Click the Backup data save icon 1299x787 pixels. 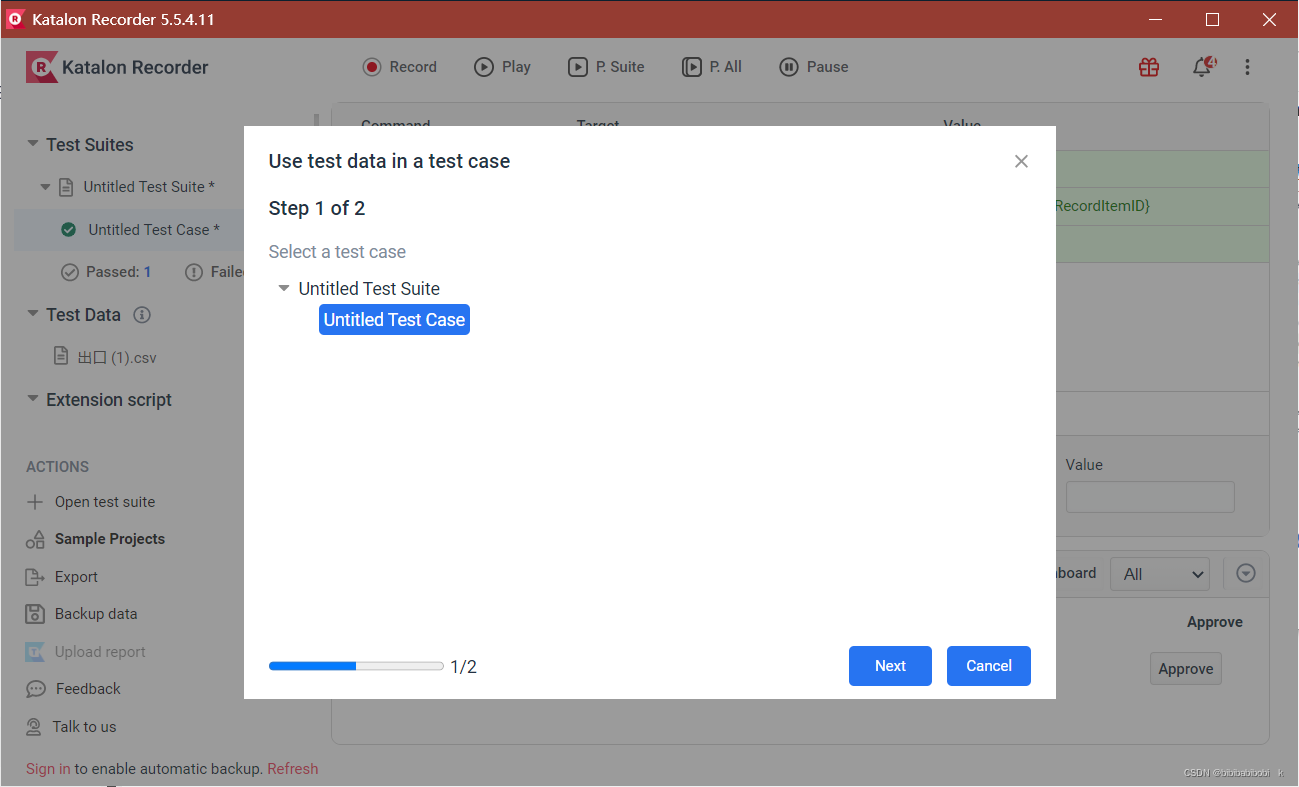(35, 614)
